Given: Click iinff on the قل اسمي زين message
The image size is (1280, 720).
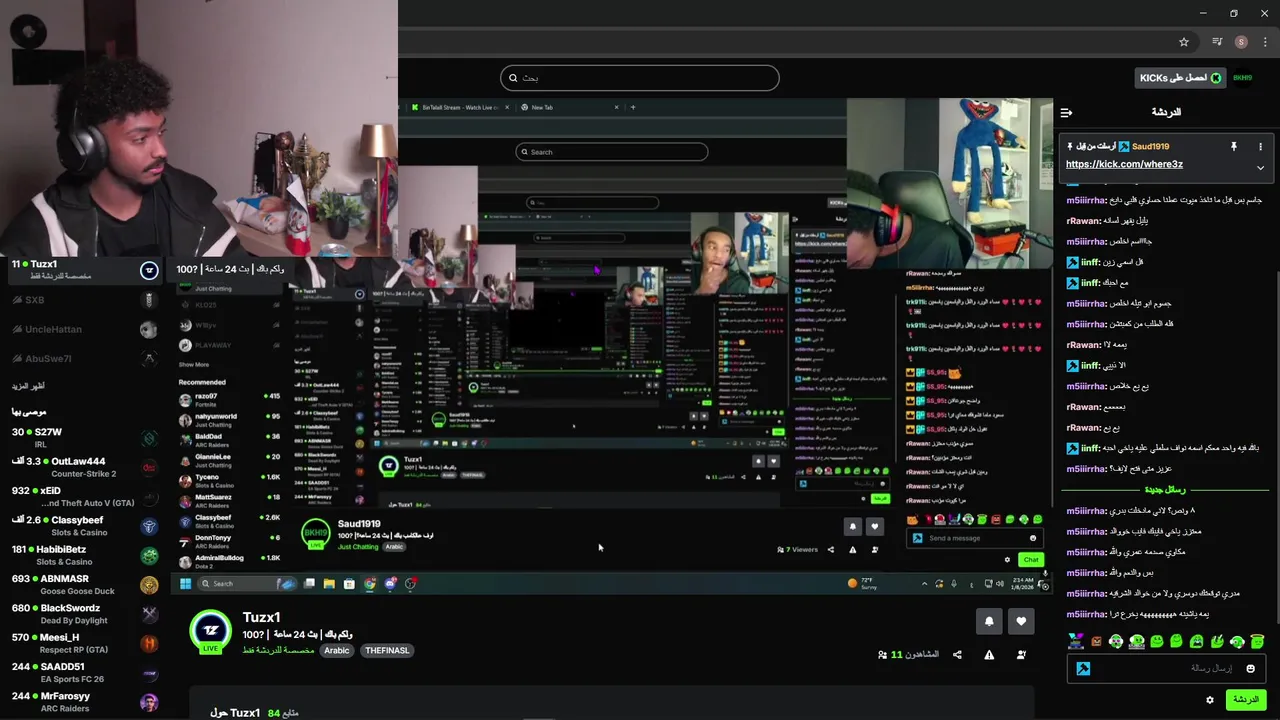Looking at the screenshot, I should [1090, 262].
